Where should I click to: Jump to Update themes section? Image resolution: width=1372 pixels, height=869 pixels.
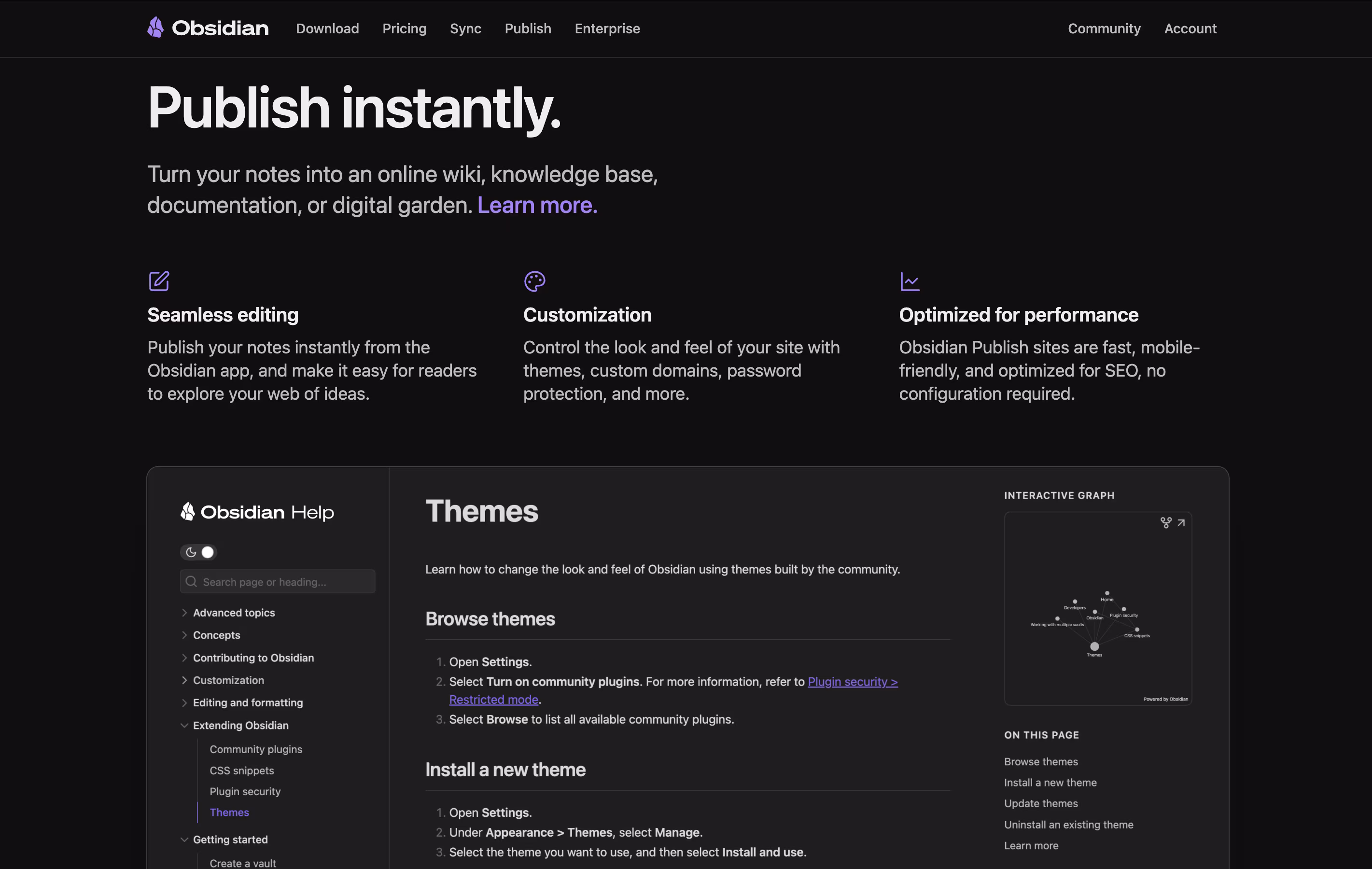click(x=1040, y=803)
